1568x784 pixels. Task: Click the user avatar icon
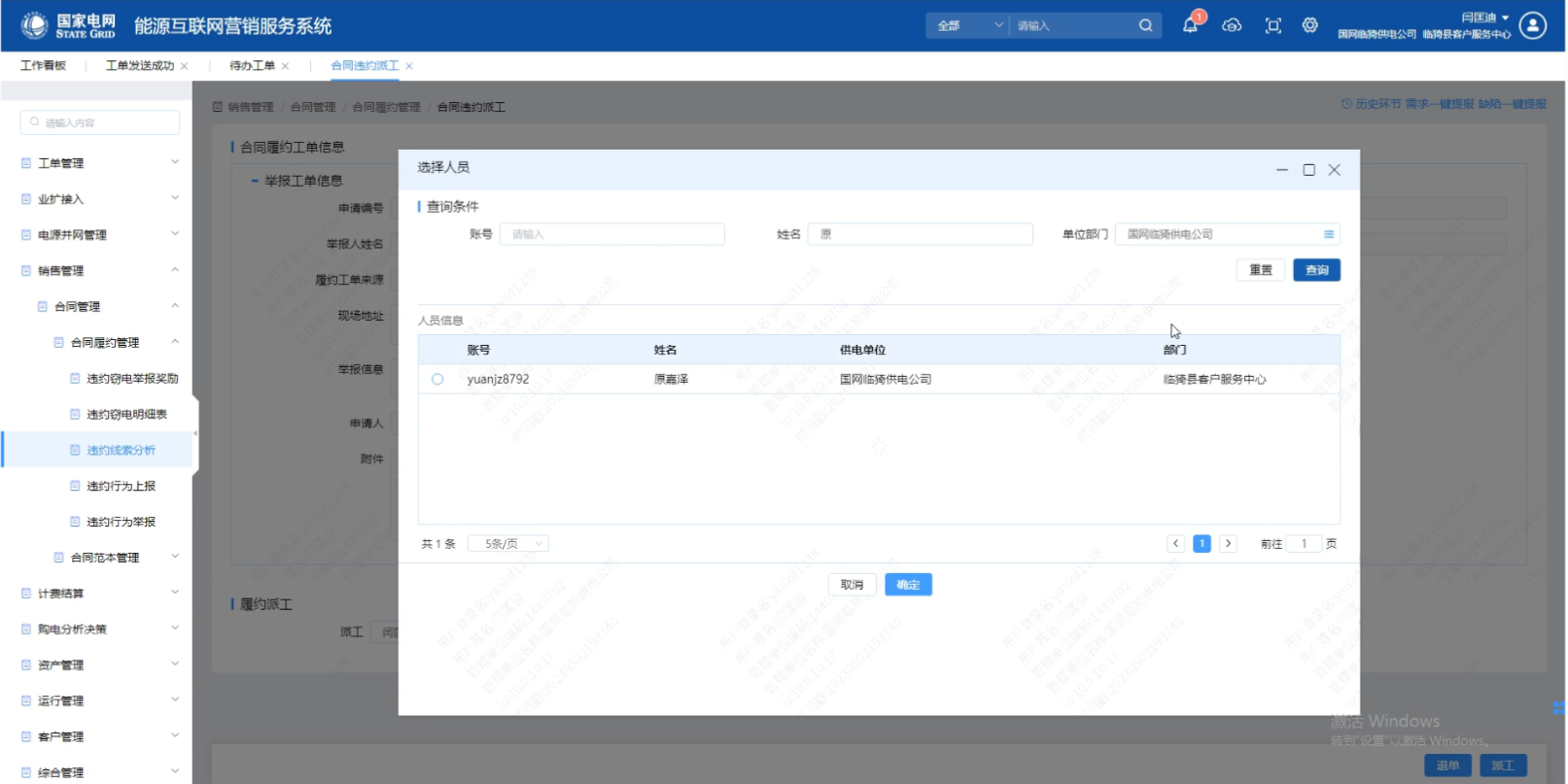1533,25
